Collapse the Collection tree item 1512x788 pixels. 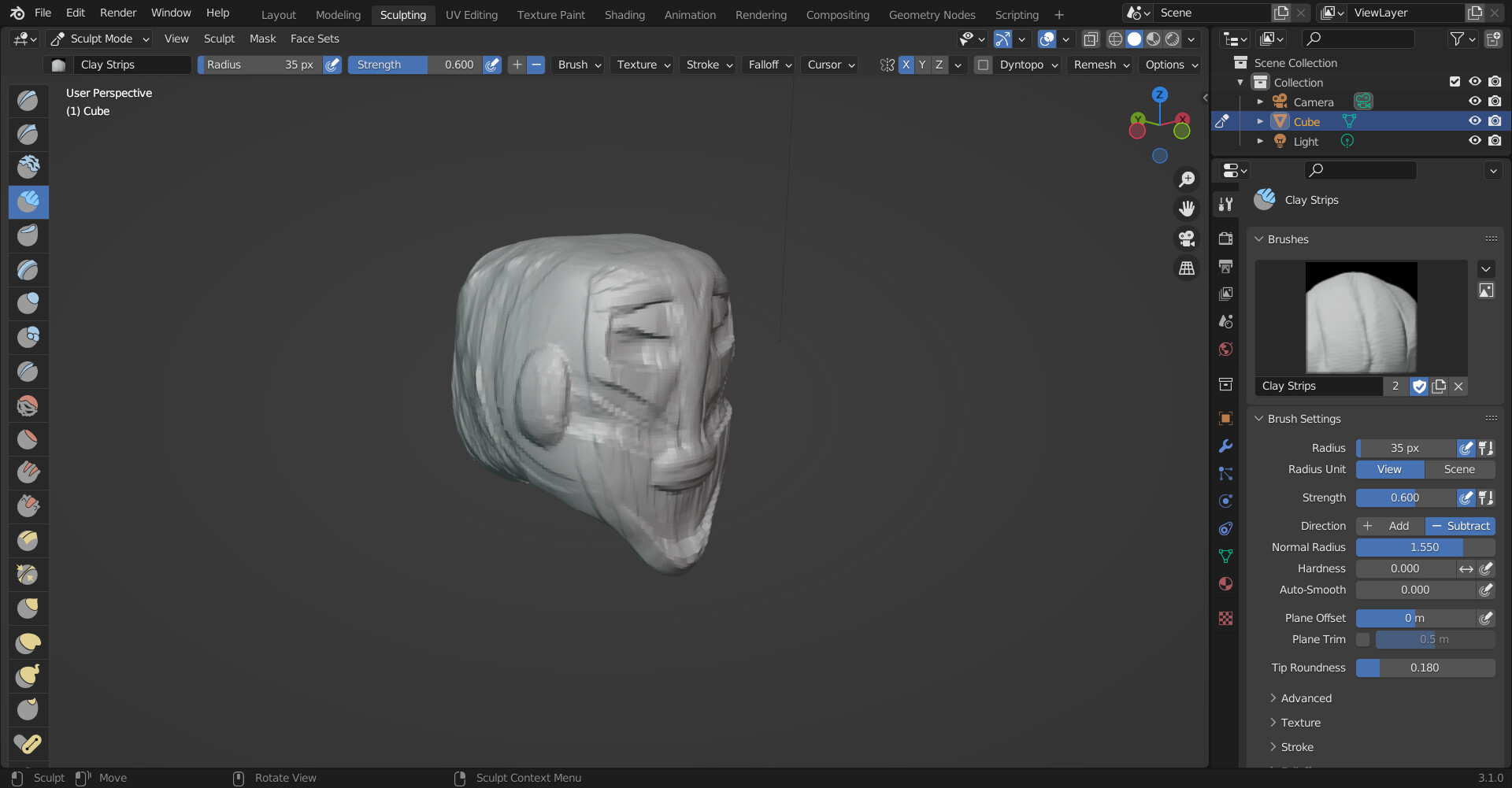coord(1240,82)
